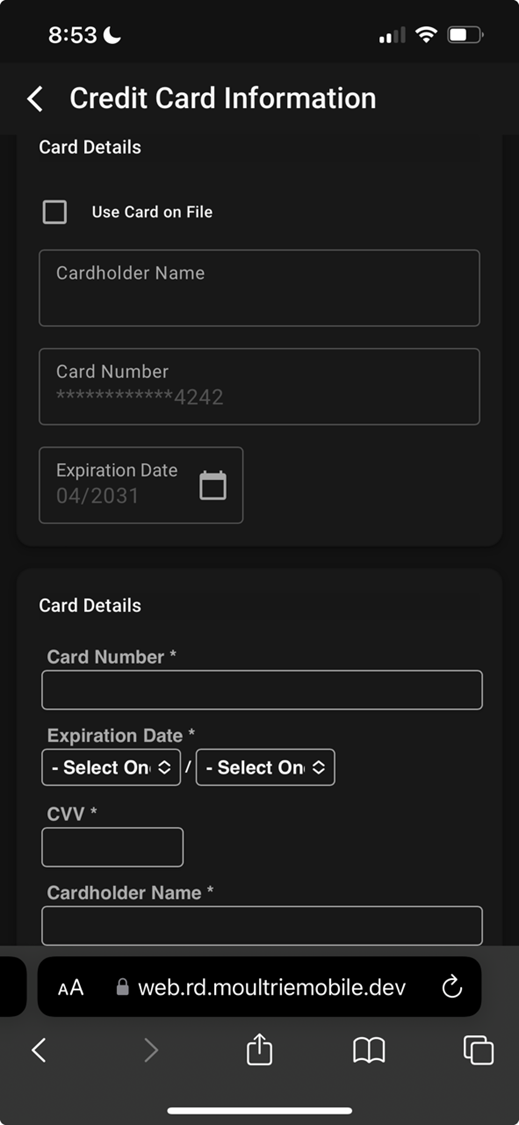Tap the Expiration Date 04/2031 field

(x=141, y=485)
